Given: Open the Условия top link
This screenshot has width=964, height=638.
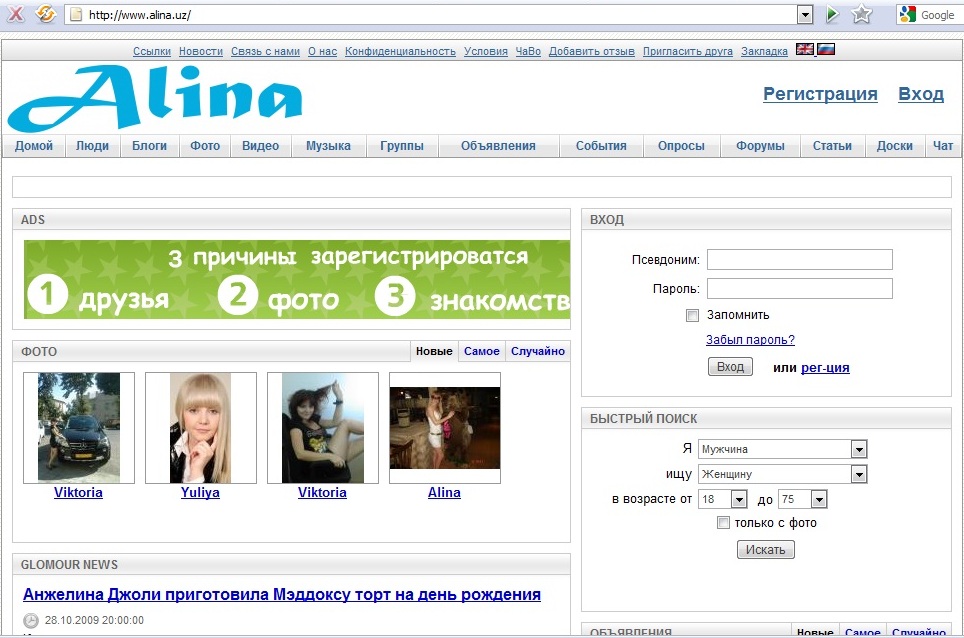Looking at the screenshot, I should (x=486, y=52).
